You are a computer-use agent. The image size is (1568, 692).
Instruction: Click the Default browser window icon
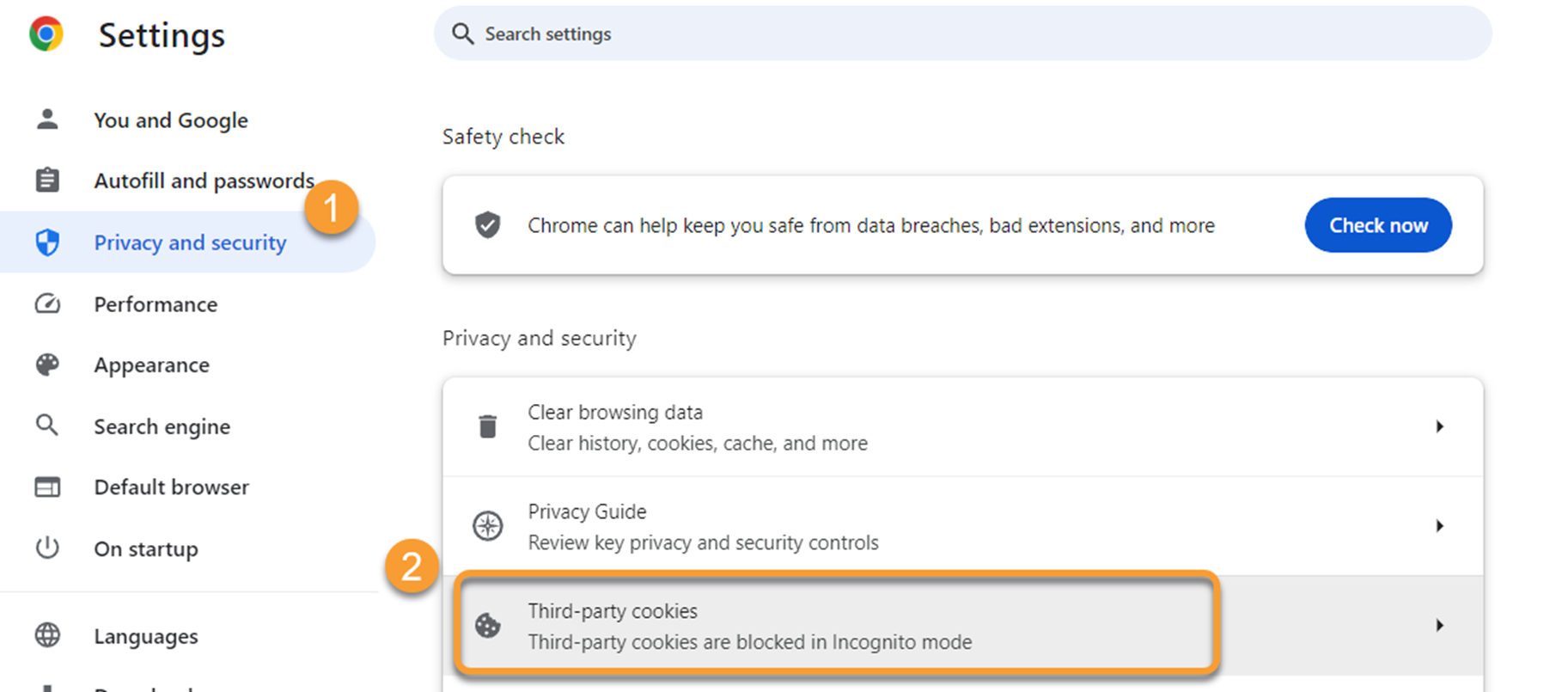click(47, 487)
